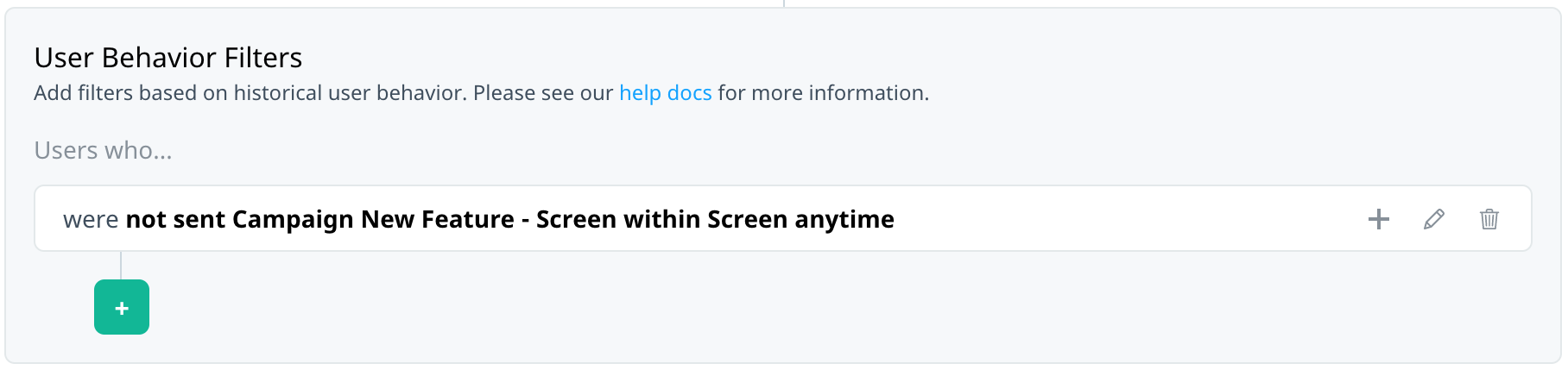
Task: Click the connector line above the green button
Action: [x=121, y=266]
